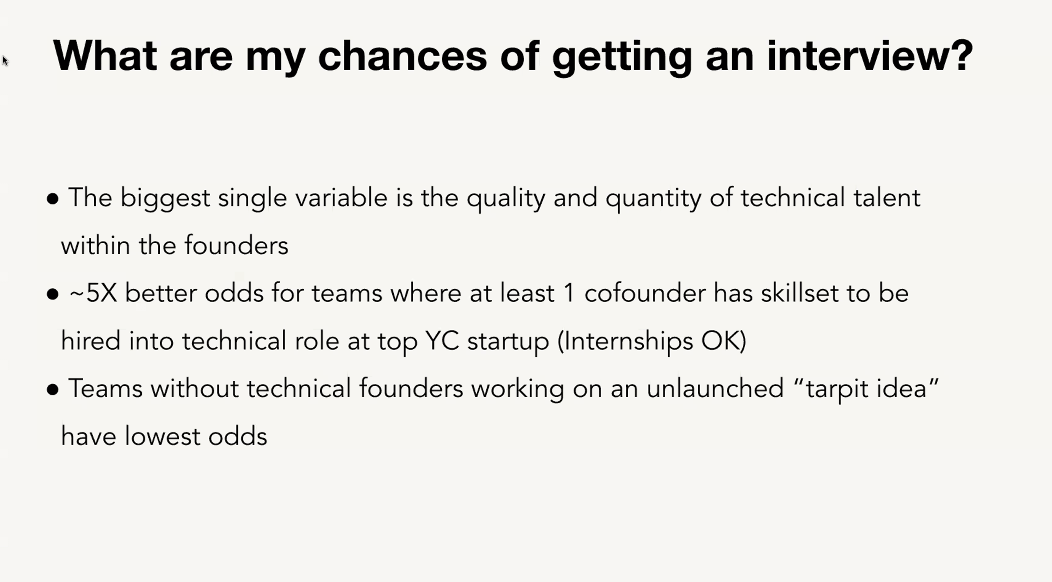Click the phrase "within the founders"
This screenshot has height=582, width=1052.
point(174,246)
